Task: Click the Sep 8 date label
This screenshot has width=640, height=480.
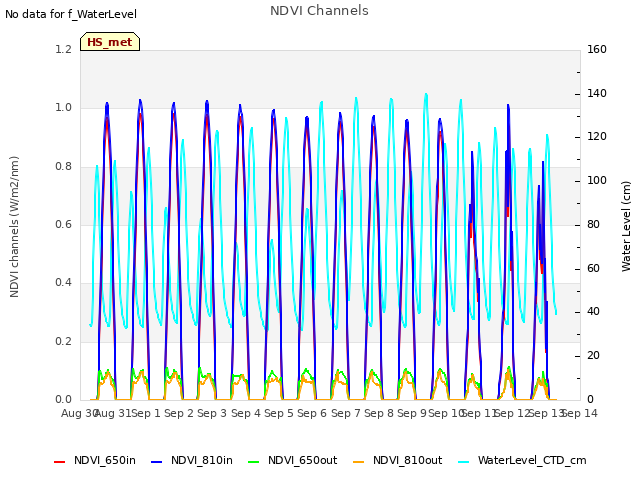Action: click(x=379, y=413)
